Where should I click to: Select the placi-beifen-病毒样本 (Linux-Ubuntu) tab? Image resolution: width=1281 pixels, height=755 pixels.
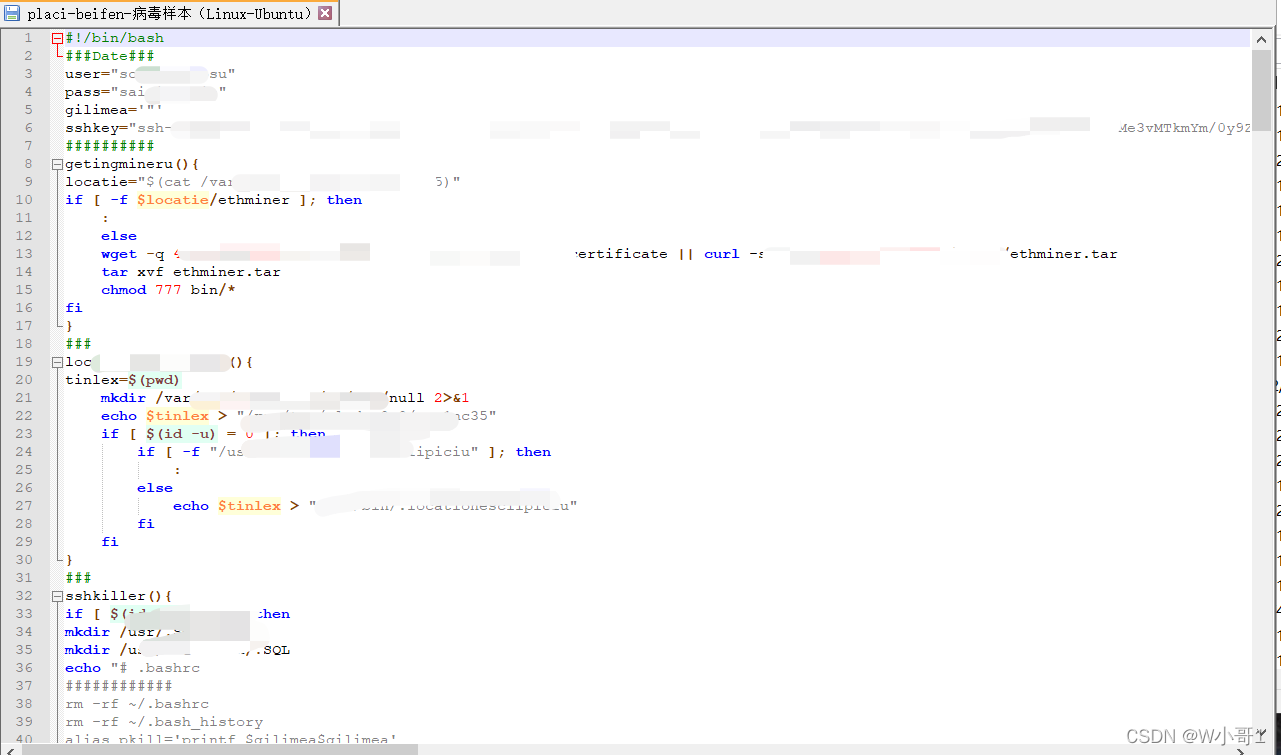(169, 14)
